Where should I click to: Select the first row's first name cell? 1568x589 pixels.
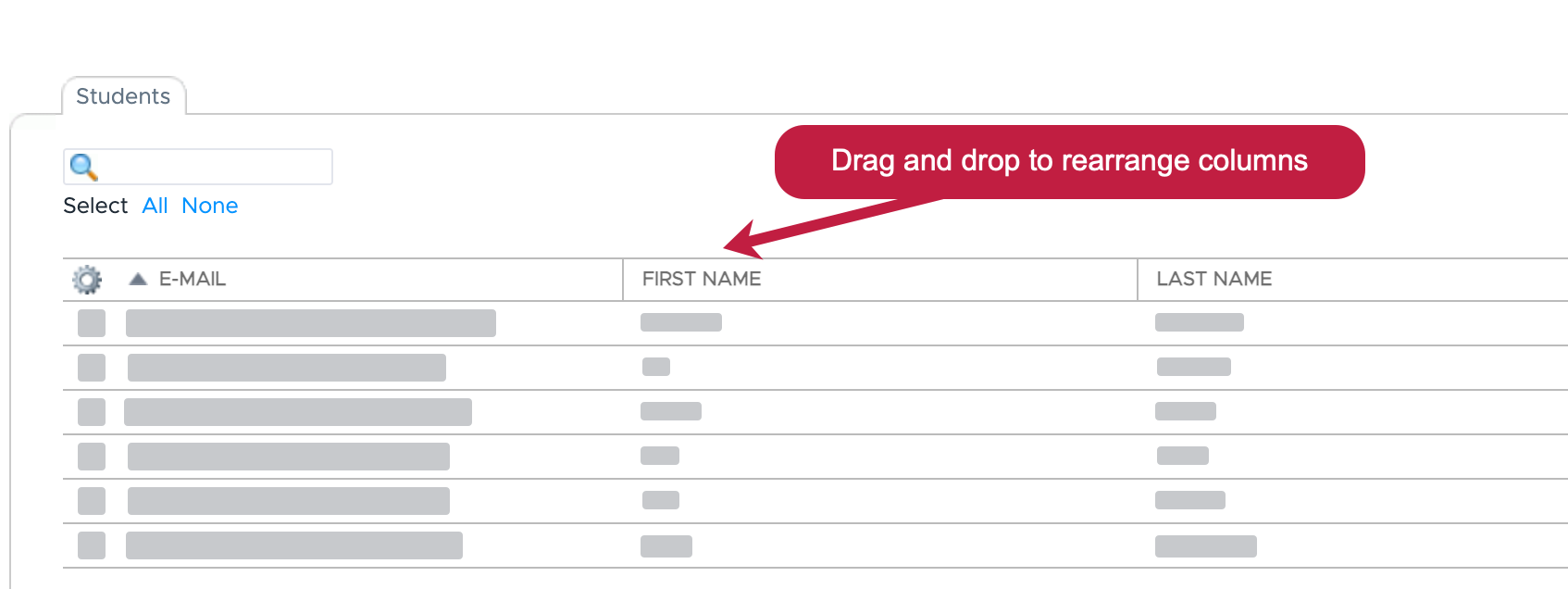point(681,322)
